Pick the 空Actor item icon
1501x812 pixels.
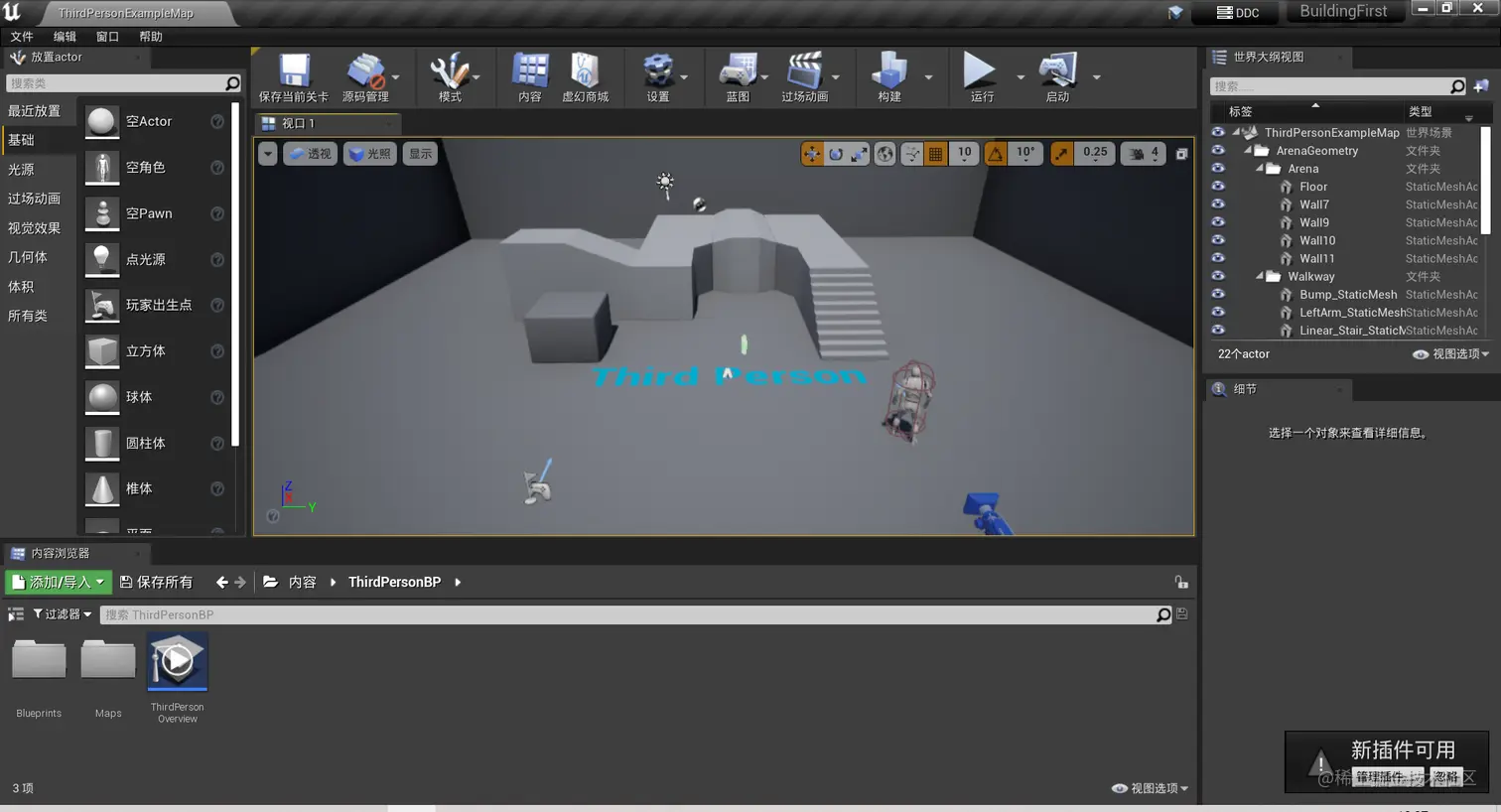pyautogui.click(x=101, y=121)
